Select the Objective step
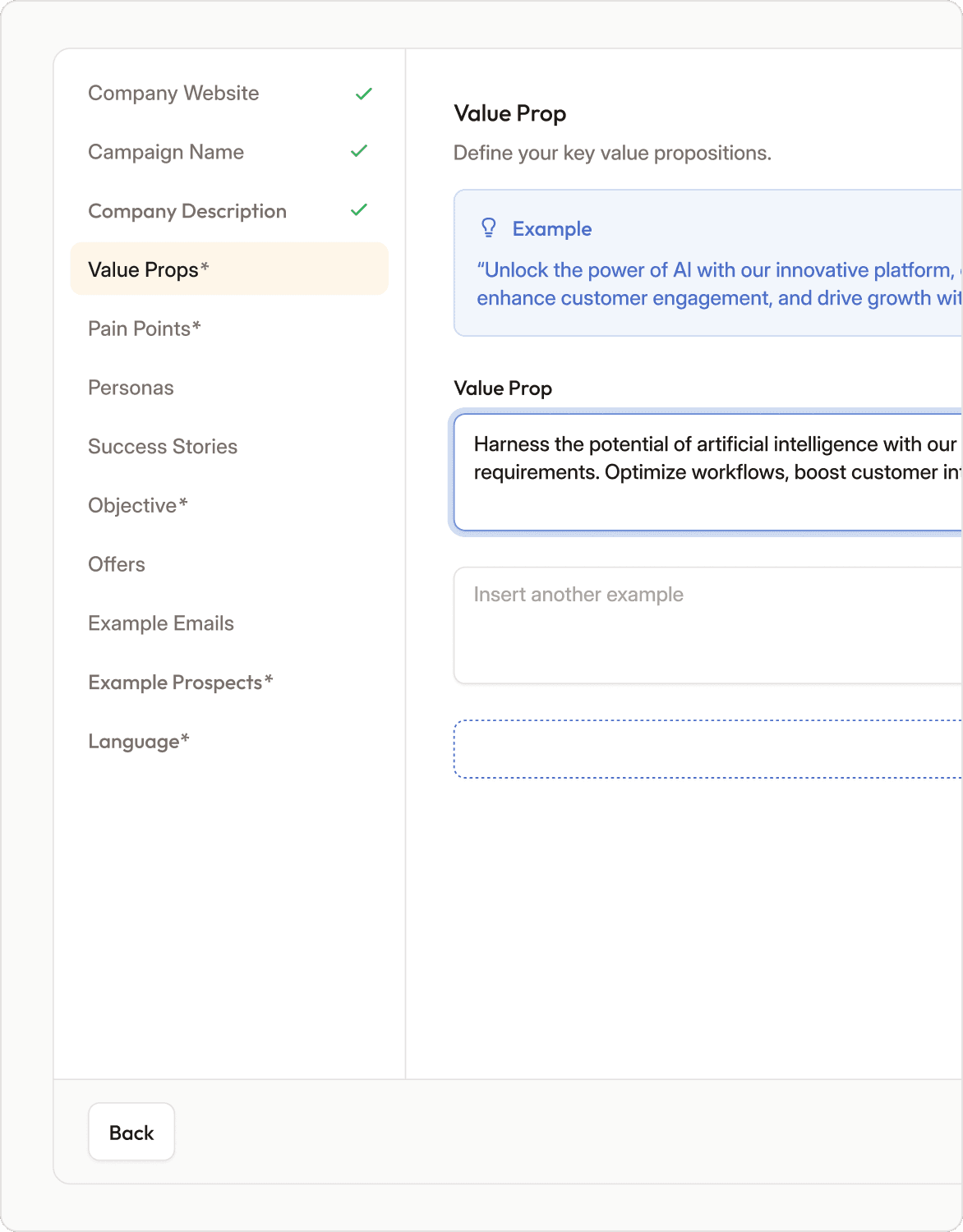The image size is (963, 1232). coord(229,505)
